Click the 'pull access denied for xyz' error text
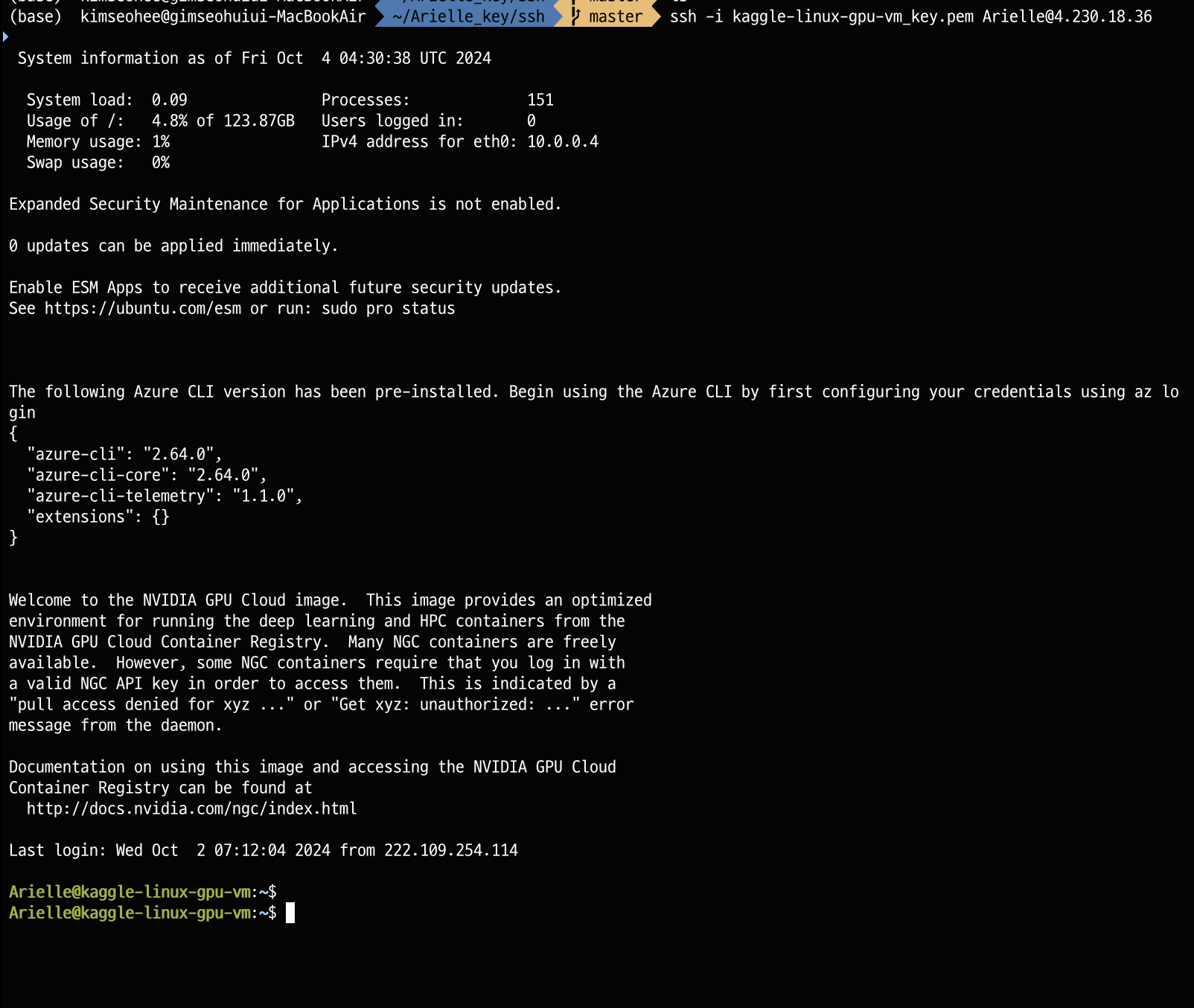The width and height of the screenshot is (1194, 1008). click(x=151, y=704)
